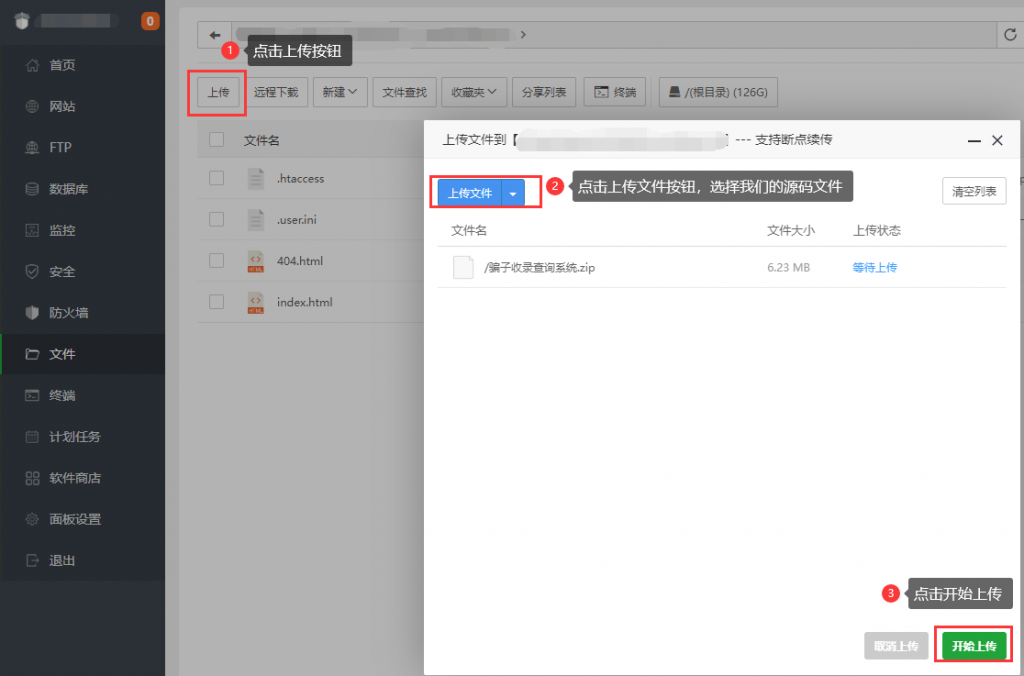
Task: Click the 远程下载 button
Action: pyautogui.click(x=276, y=92)
